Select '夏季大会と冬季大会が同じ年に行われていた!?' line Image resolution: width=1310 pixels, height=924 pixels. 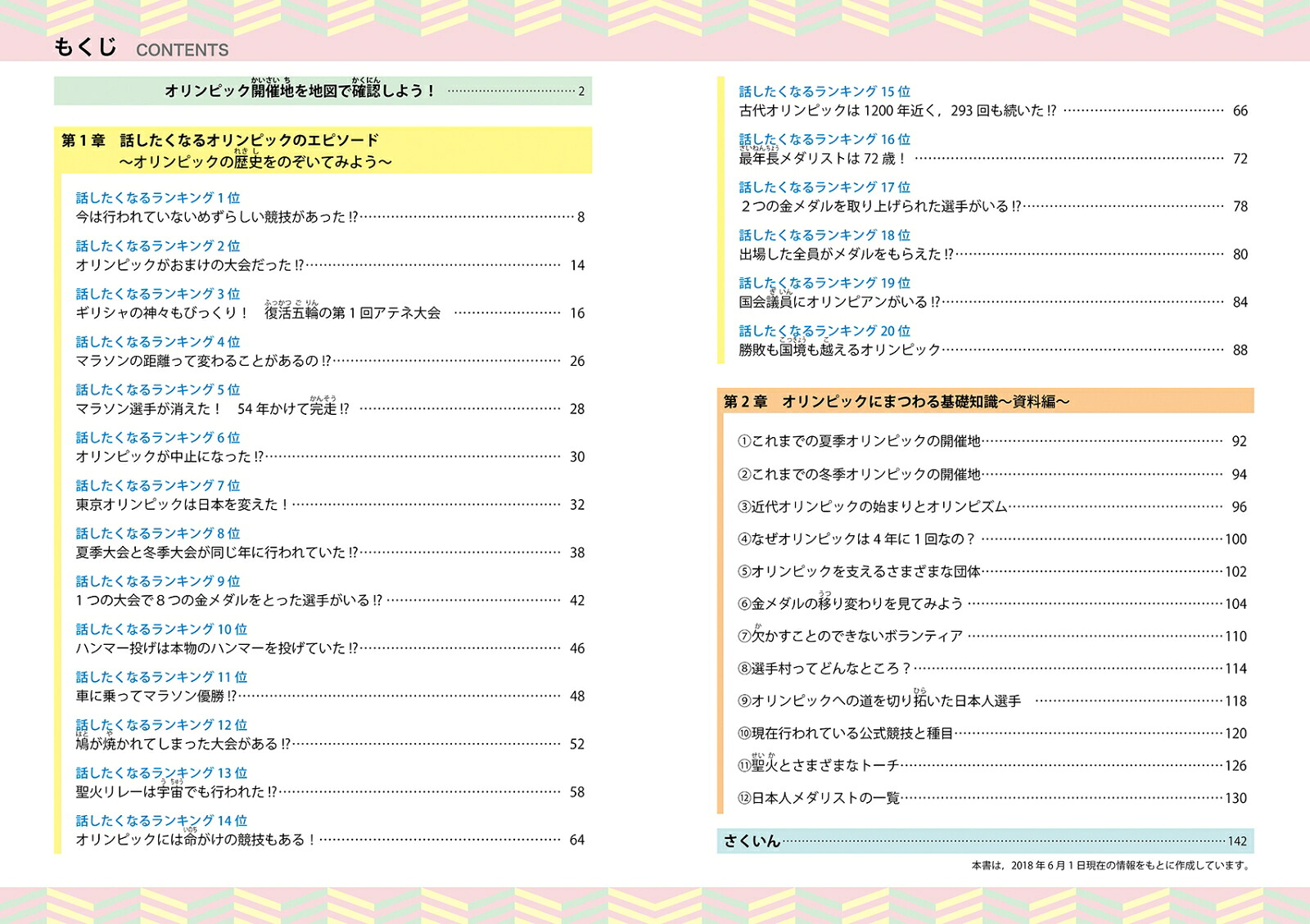(330, 552)
